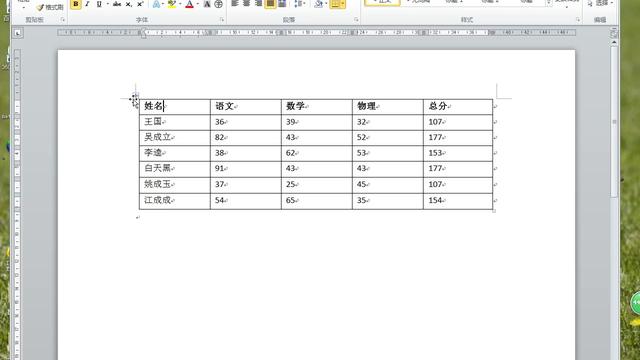Screen dimensions: 640x360
Task: Click the 语文 score 54 for 江成成
Action: pyautogui.click(x=246, y=201)
